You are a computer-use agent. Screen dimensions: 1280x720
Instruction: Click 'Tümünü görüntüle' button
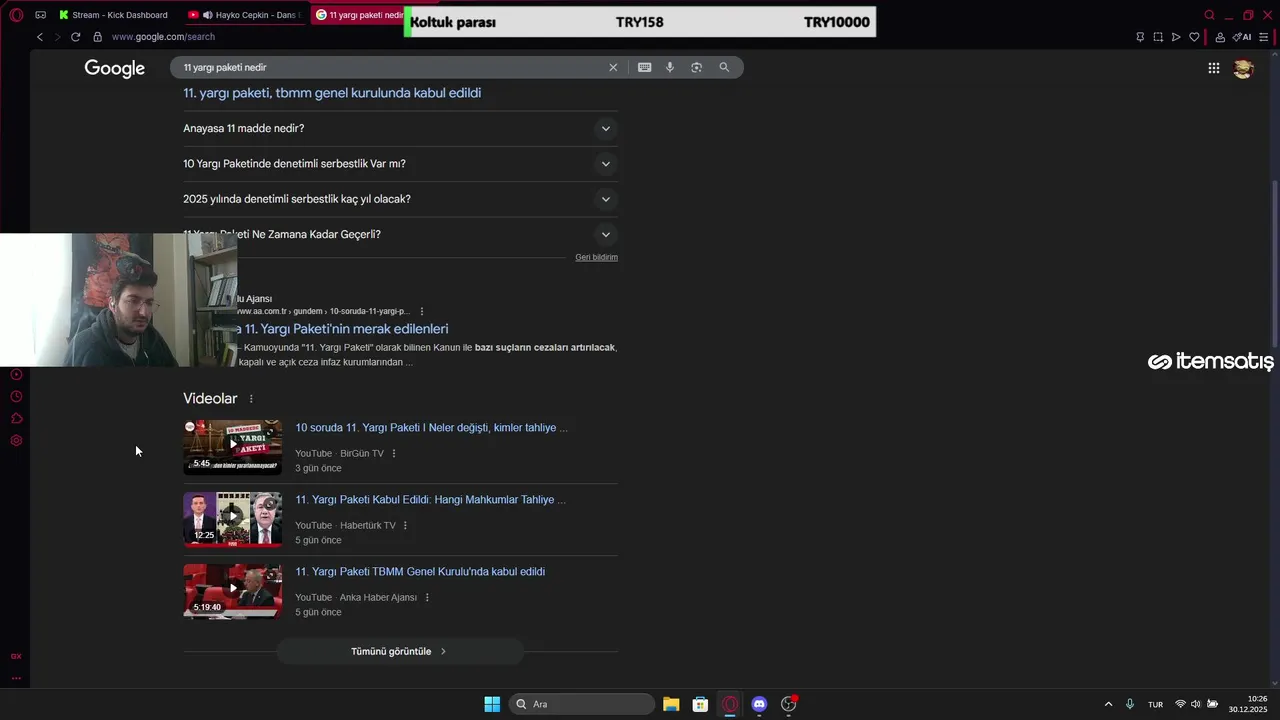(399, 651)
